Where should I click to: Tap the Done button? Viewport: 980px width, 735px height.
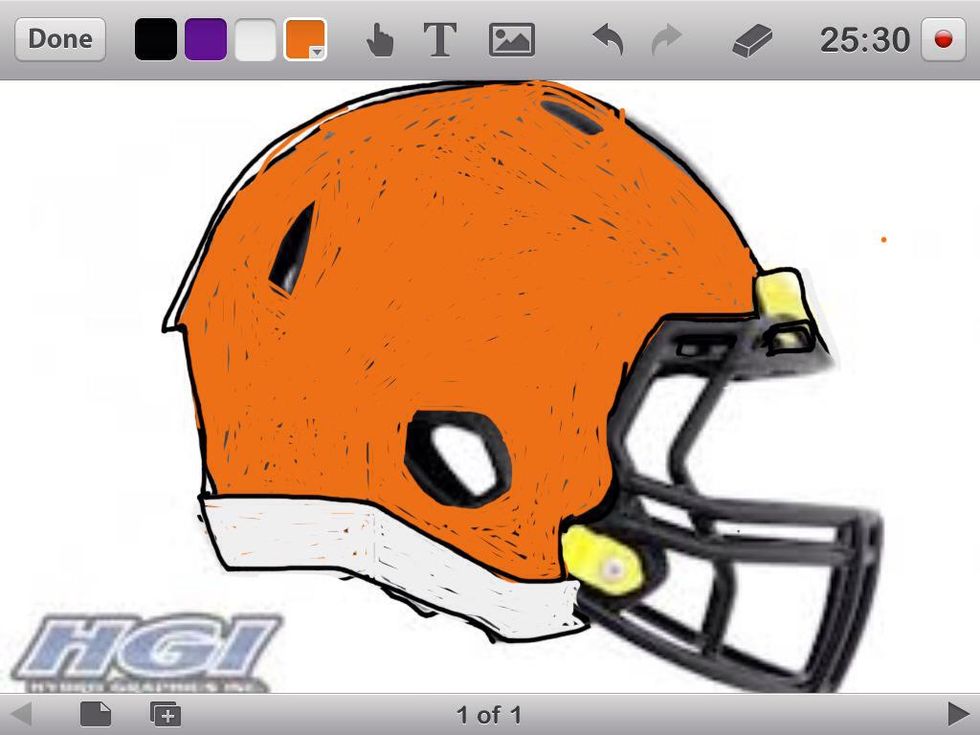(x=60, y=39)
